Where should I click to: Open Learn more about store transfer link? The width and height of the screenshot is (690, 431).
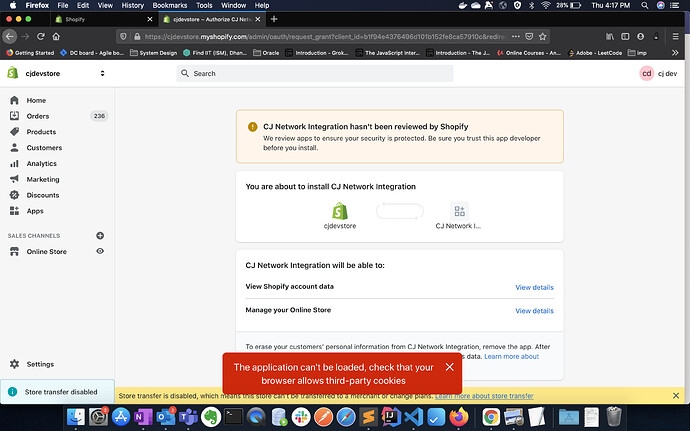484,396
